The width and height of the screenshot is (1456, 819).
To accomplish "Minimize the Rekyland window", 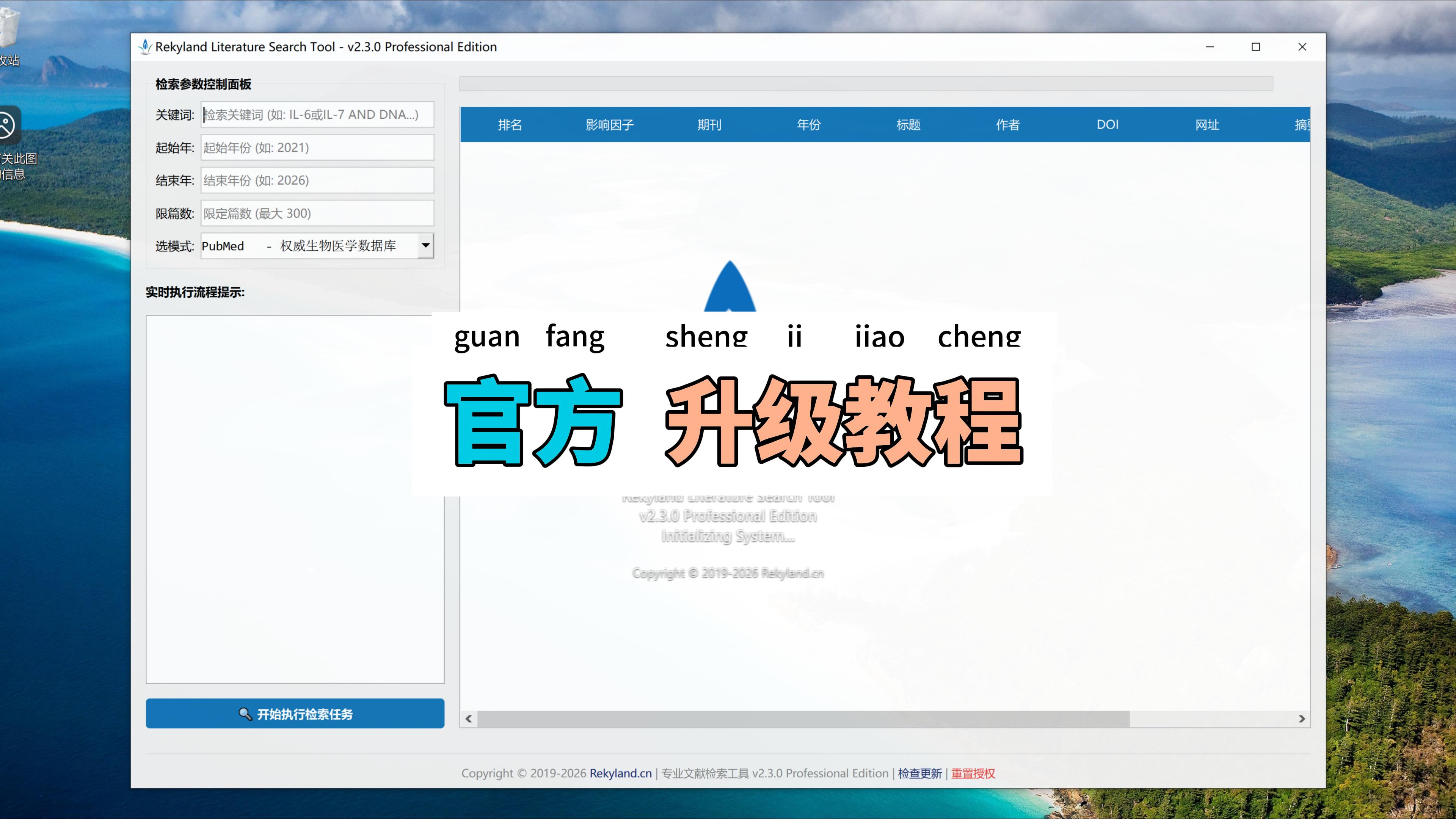I will coord(1210,47).
